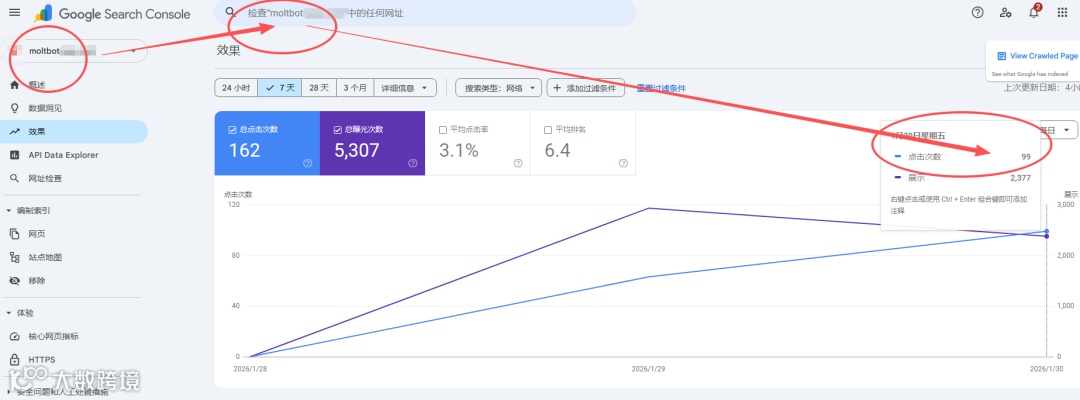The width and height of the screenshot is (1080, 400).
Task: Click the 网页 pages icon
Action: pos(14,234)
